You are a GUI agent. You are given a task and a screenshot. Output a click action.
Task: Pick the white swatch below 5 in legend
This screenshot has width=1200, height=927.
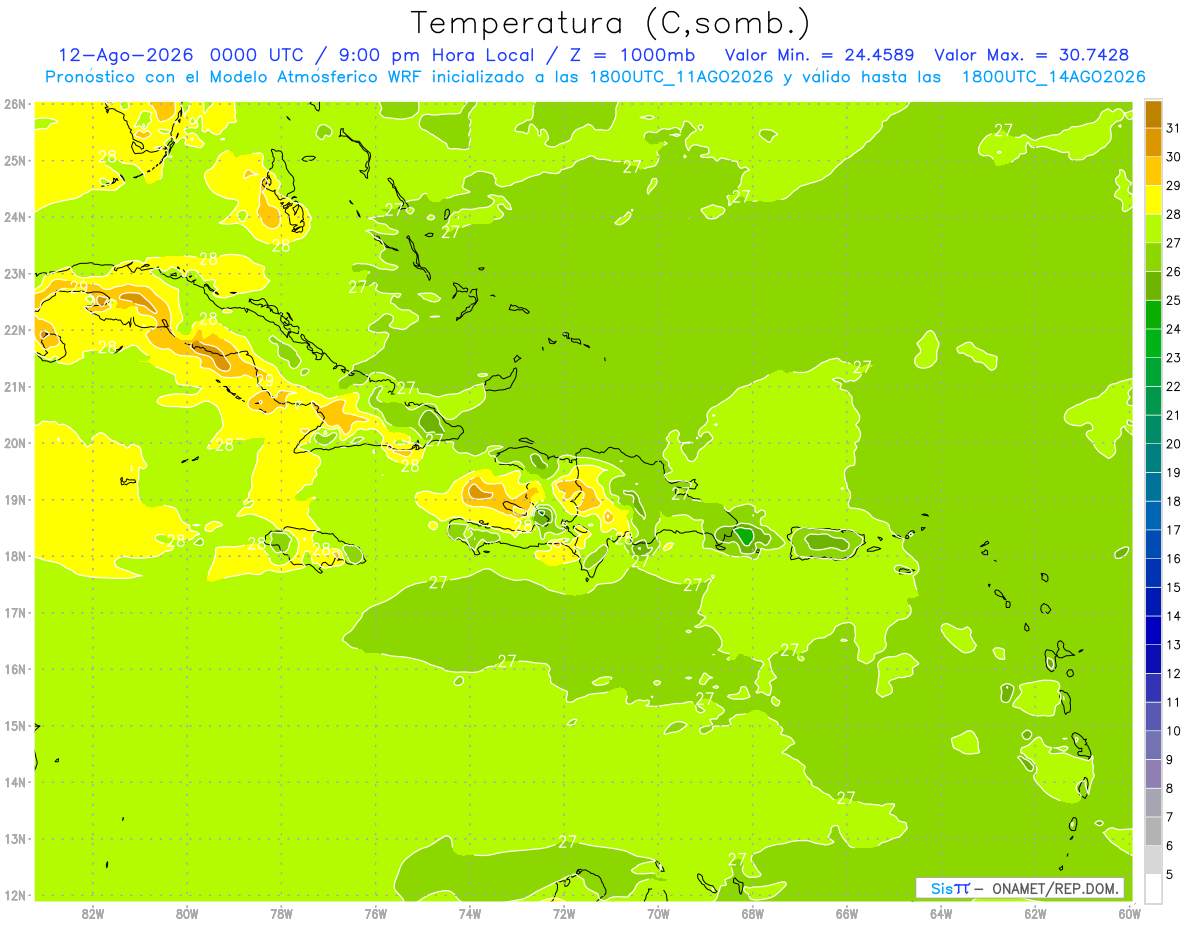pos(1153,888)
